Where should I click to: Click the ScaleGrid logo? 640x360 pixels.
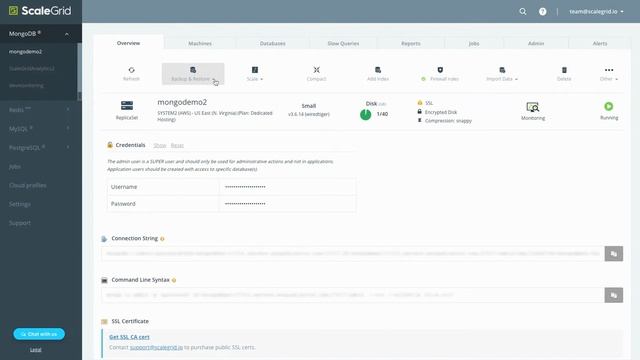(x=40, y=11)
